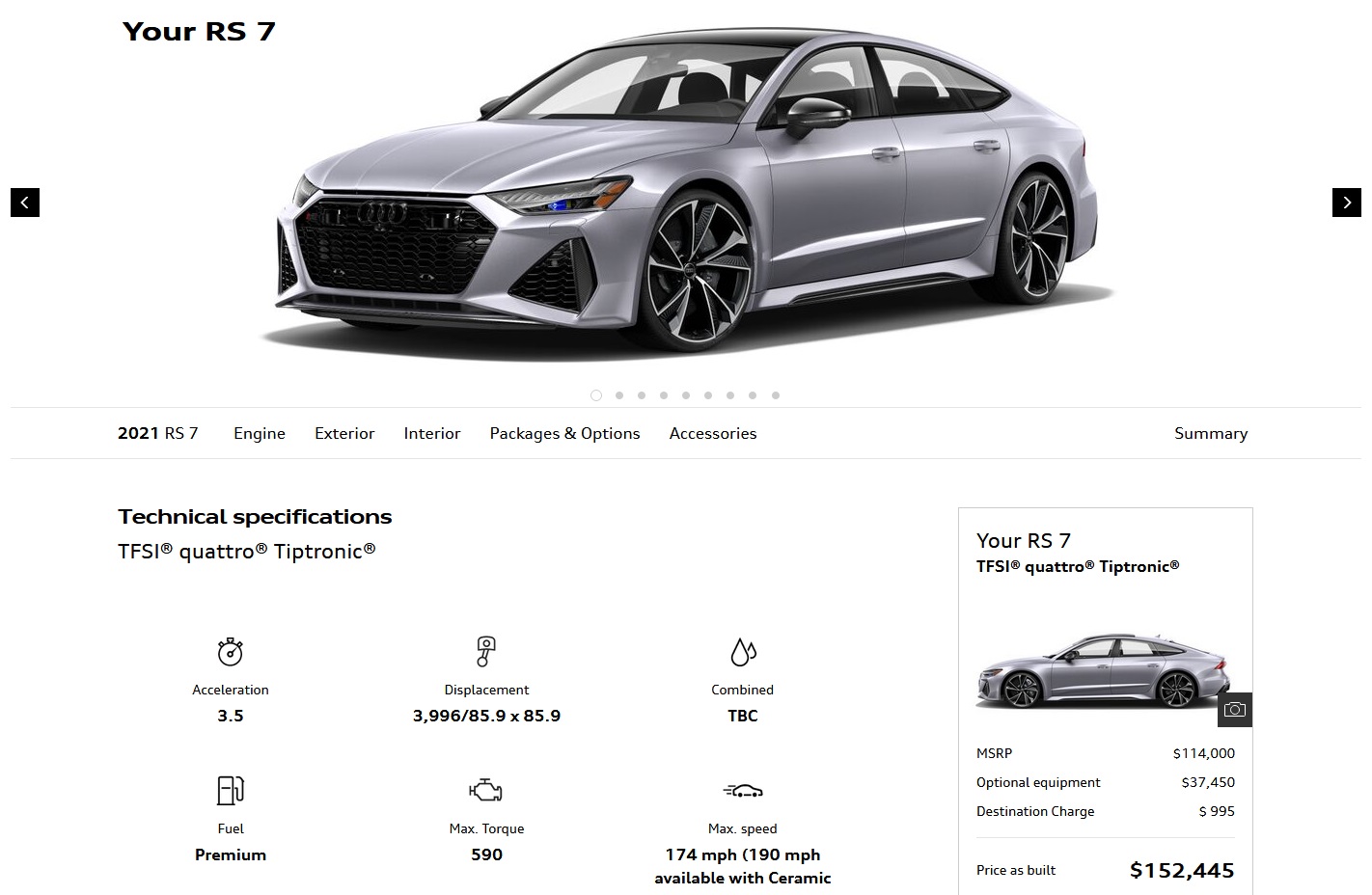Open the camera icon on car thumbnail
The width and height of the screenshot is (1372, 895).
(x=1235, y=710)
